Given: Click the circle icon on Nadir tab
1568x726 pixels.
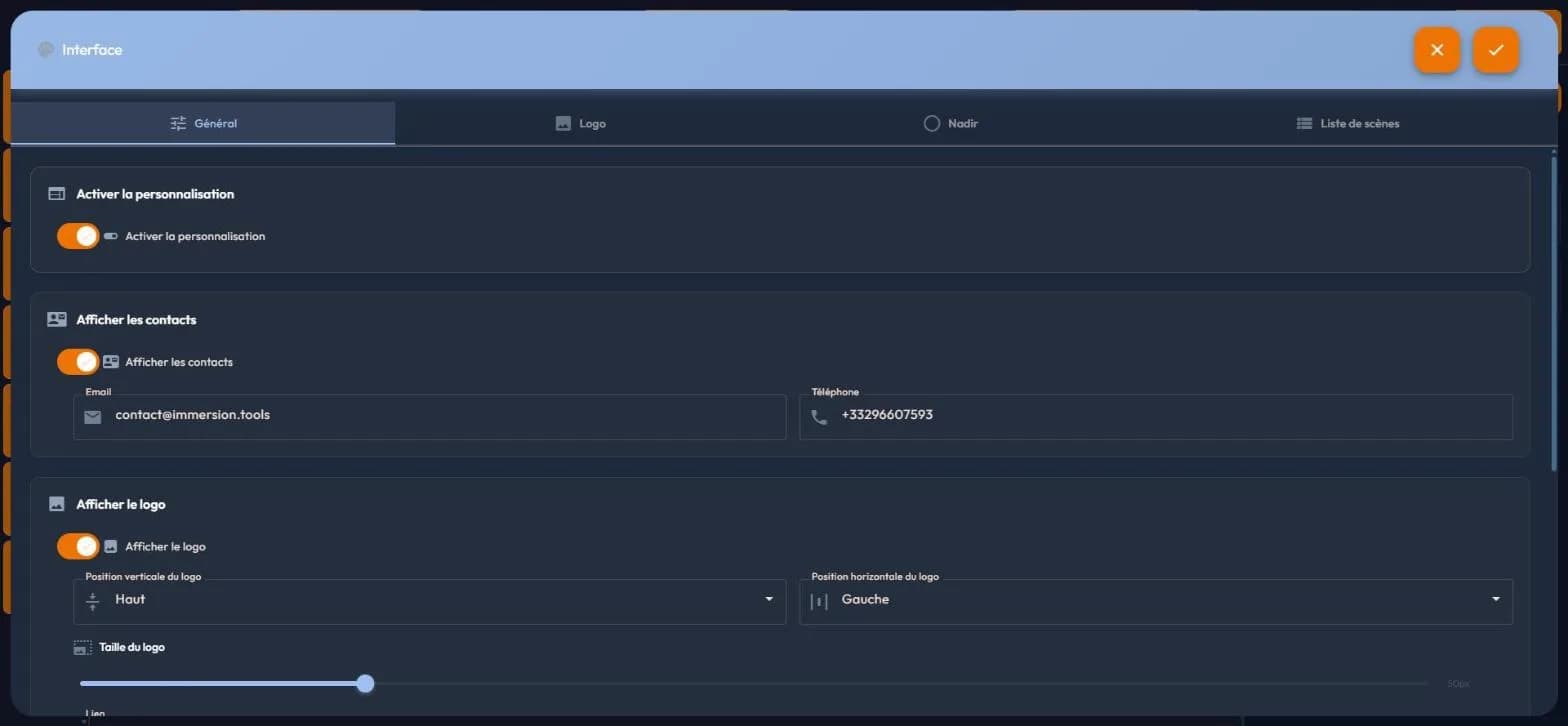Looking at the screenshot, I should tap(932, 124).
